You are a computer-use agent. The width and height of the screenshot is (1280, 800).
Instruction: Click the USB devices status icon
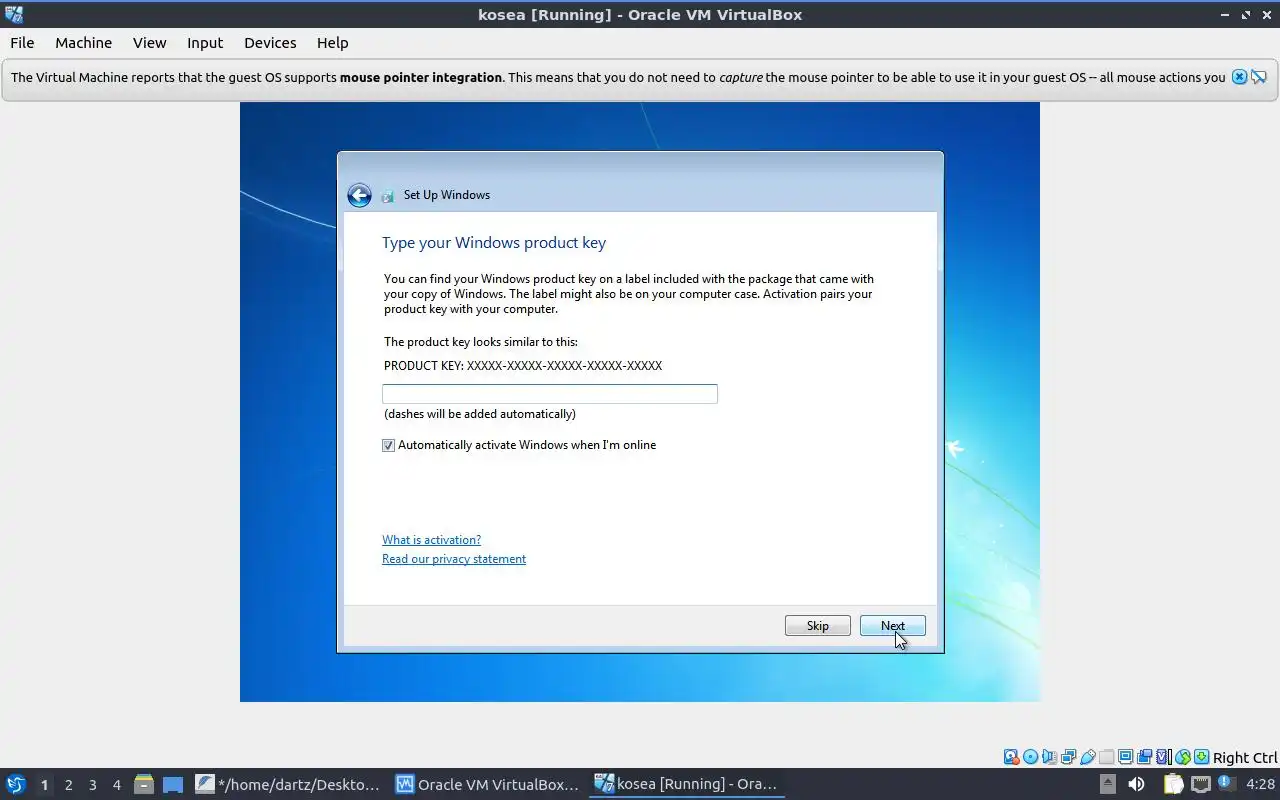coord(1087,757)
